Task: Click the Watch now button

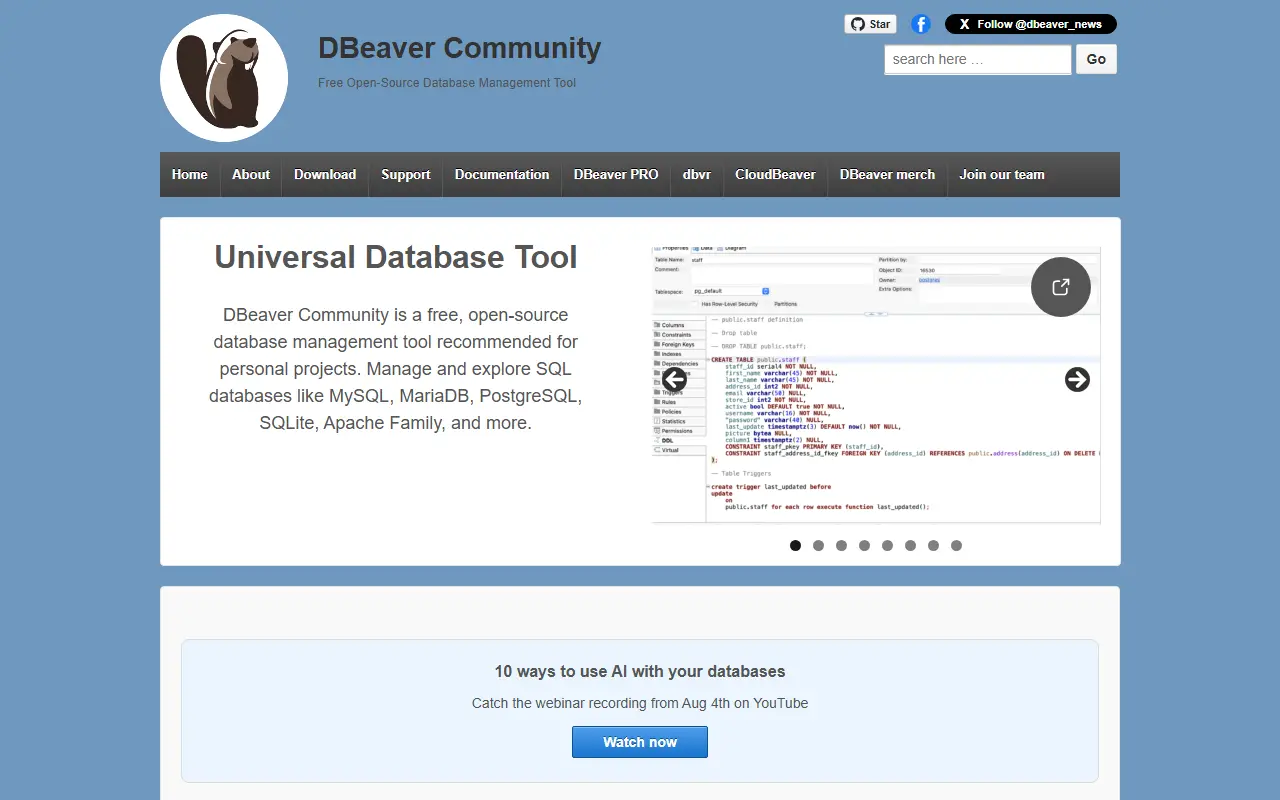Action: (x=640, y=742)
